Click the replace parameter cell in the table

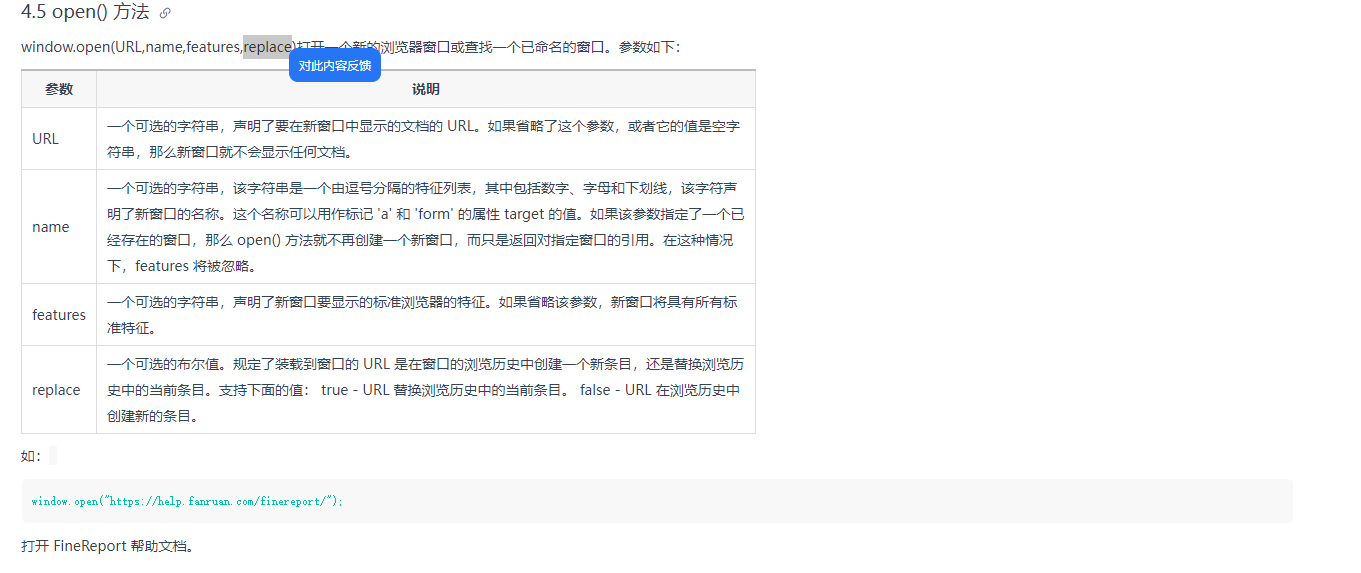pyautogui.click(x=59, y=390)
